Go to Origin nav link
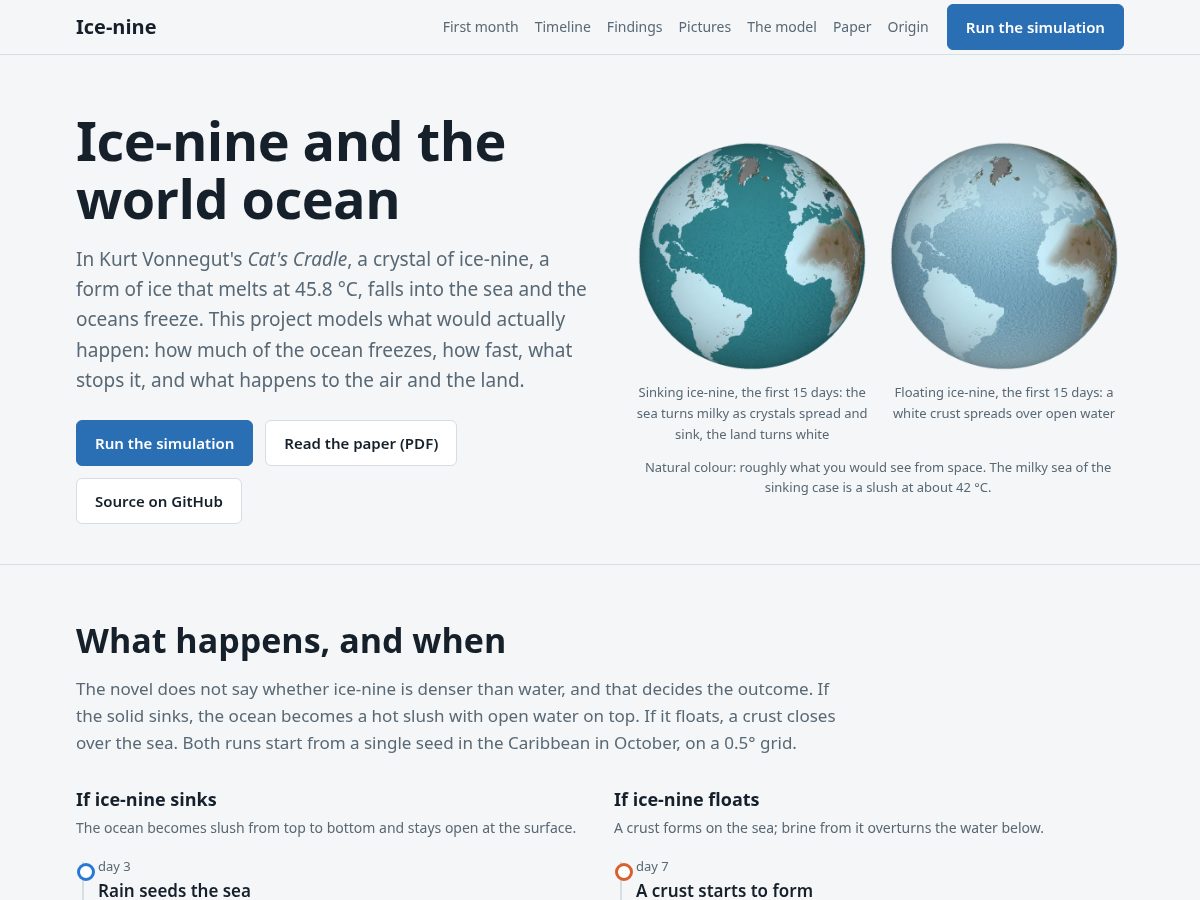 [908, 27]
